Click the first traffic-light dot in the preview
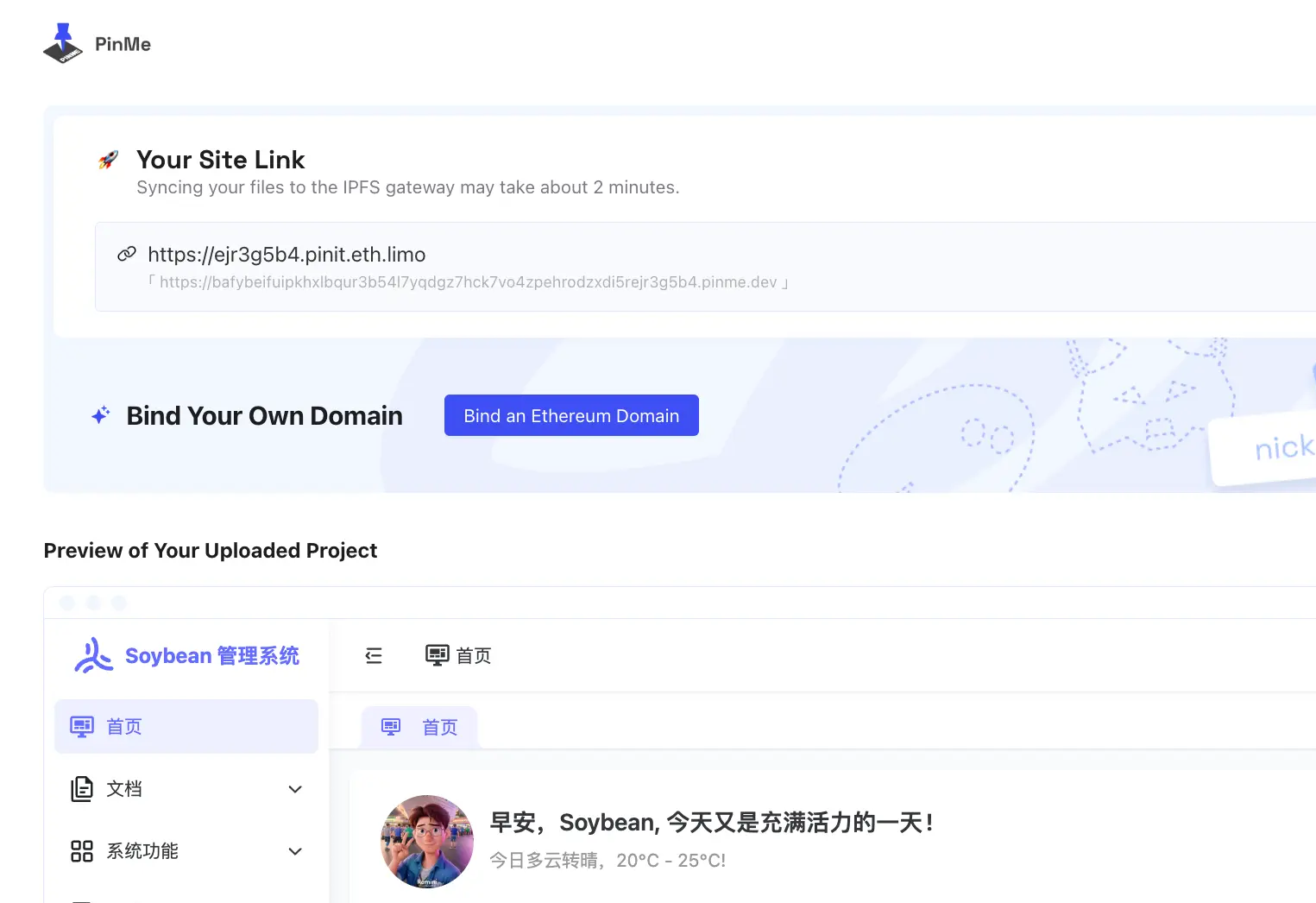 click(67, 603)
